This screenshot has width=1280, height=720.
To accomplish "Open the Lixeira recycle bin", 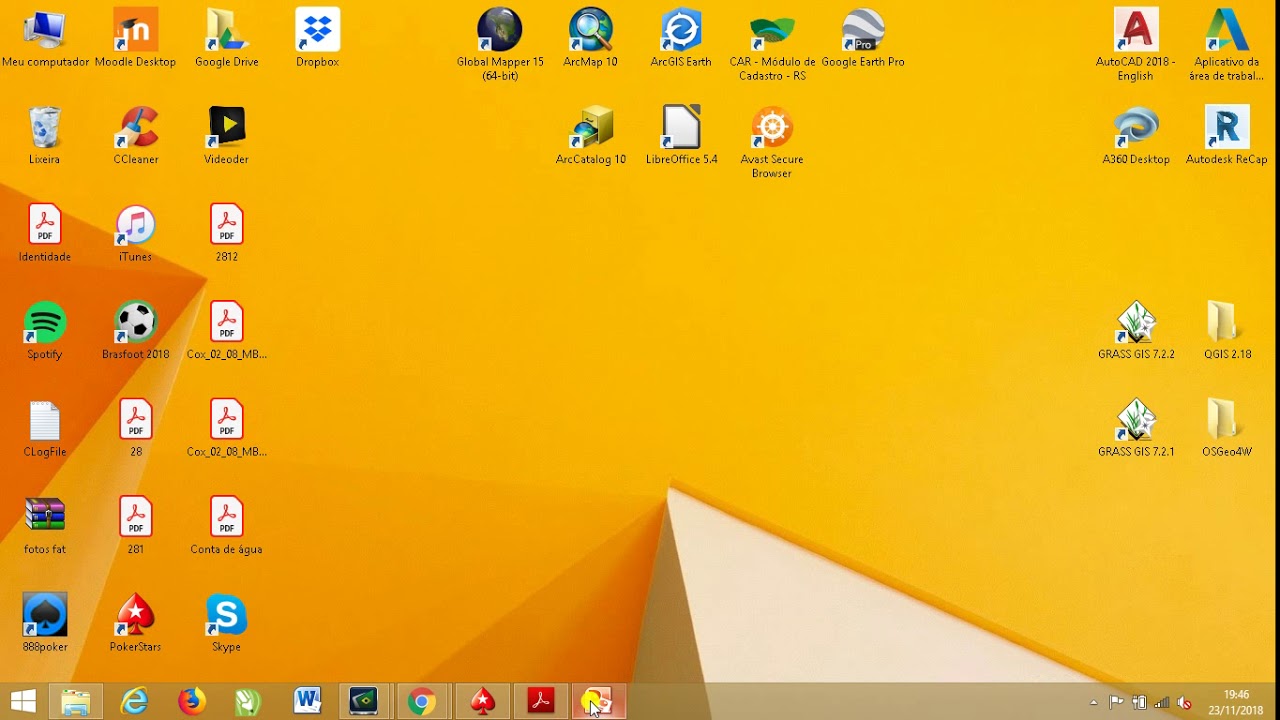I will pyautogui.click(x=45, y=135).
